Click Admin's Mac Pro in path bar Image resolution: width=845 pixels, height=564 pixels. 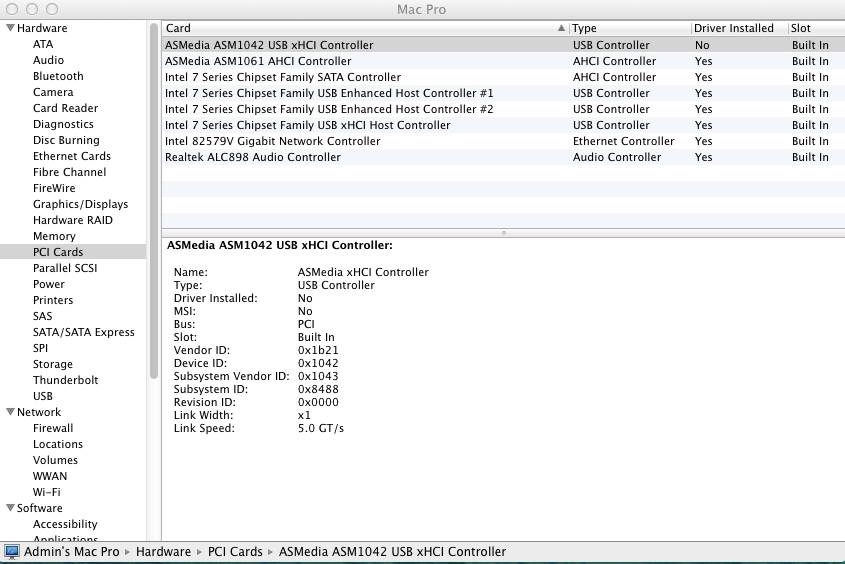(x=72, y=552)
